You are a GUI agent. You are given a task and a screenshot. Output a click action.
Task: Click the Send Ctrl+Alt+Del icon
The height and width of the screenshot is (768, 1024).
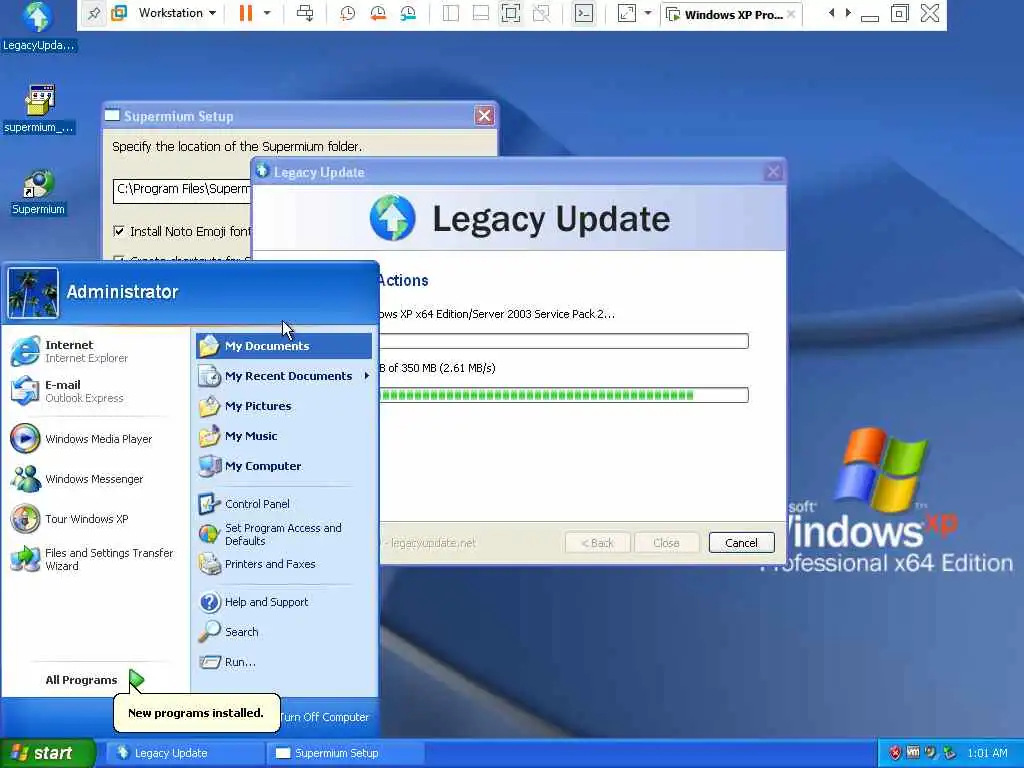305,13
